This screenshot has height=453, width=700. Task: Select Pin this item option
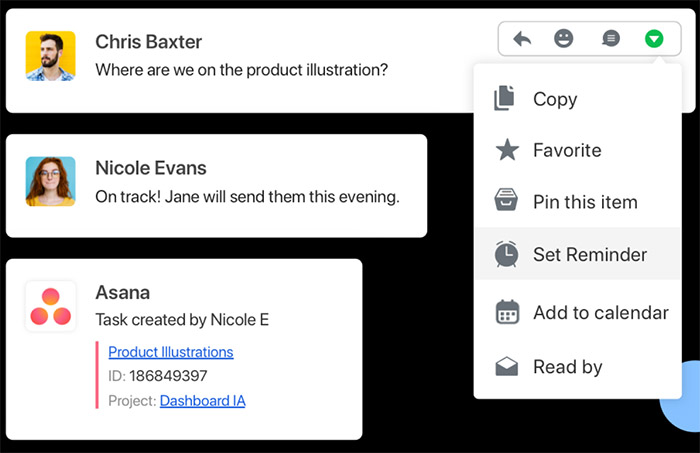585,202
